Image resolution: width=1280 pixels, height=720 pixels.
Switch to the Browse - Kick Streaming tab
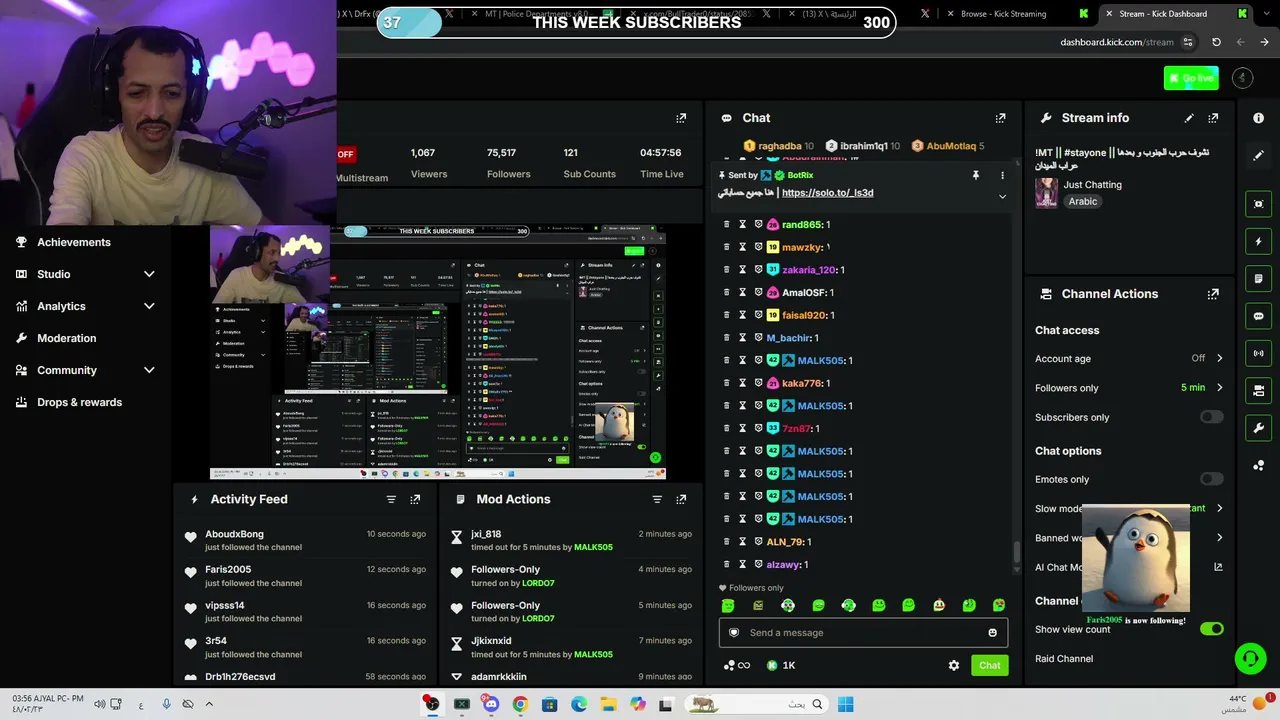[1003, 14]
